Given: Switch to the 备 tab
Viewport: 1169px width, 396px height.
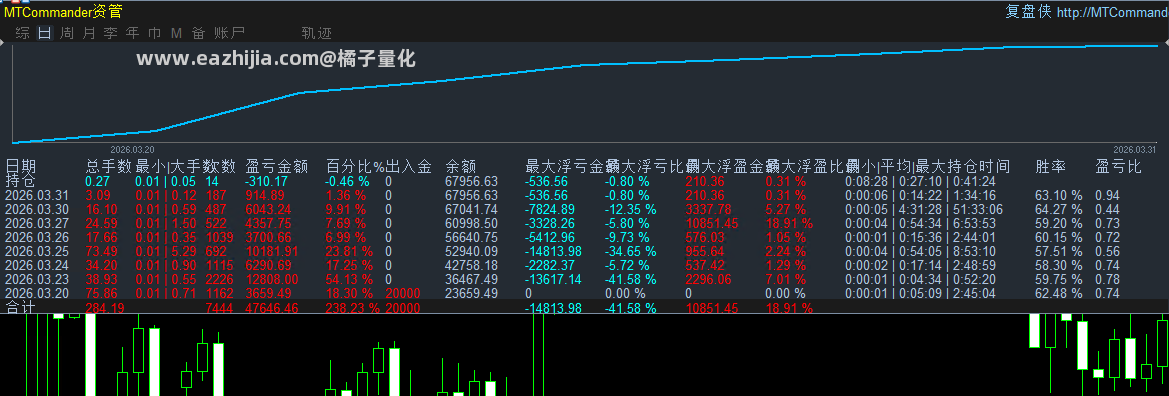Looking at the screenshot, I should [198, 33].
